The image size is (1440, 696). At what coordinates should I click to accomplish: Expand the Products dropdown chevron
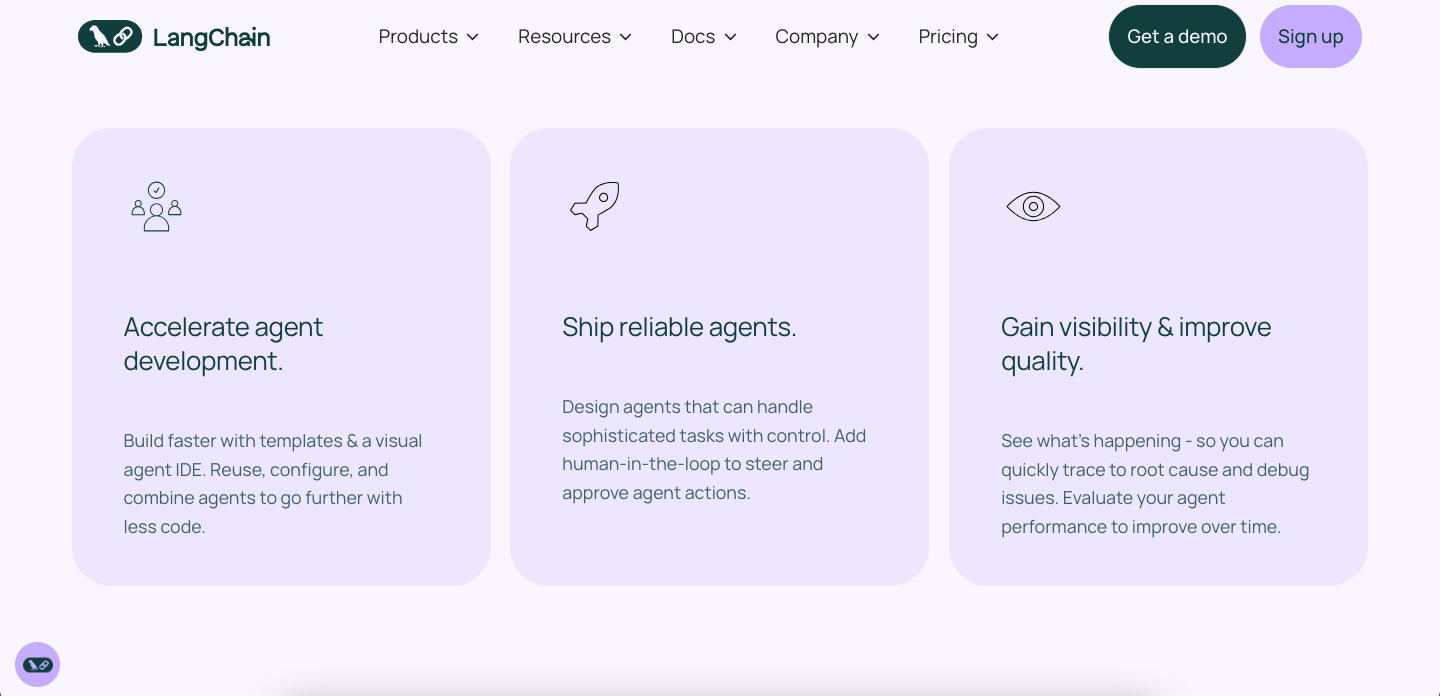[473, 37]
